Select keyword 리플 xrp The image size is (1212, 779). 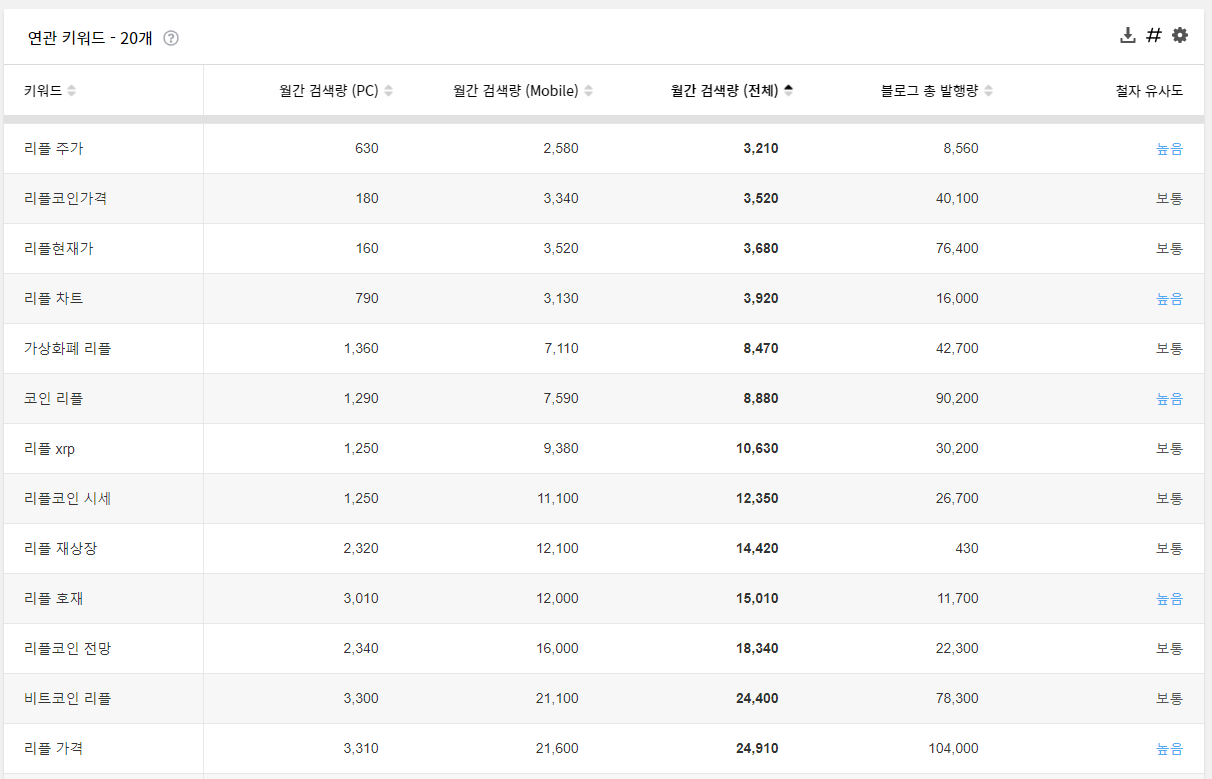[x=50, y=449]
